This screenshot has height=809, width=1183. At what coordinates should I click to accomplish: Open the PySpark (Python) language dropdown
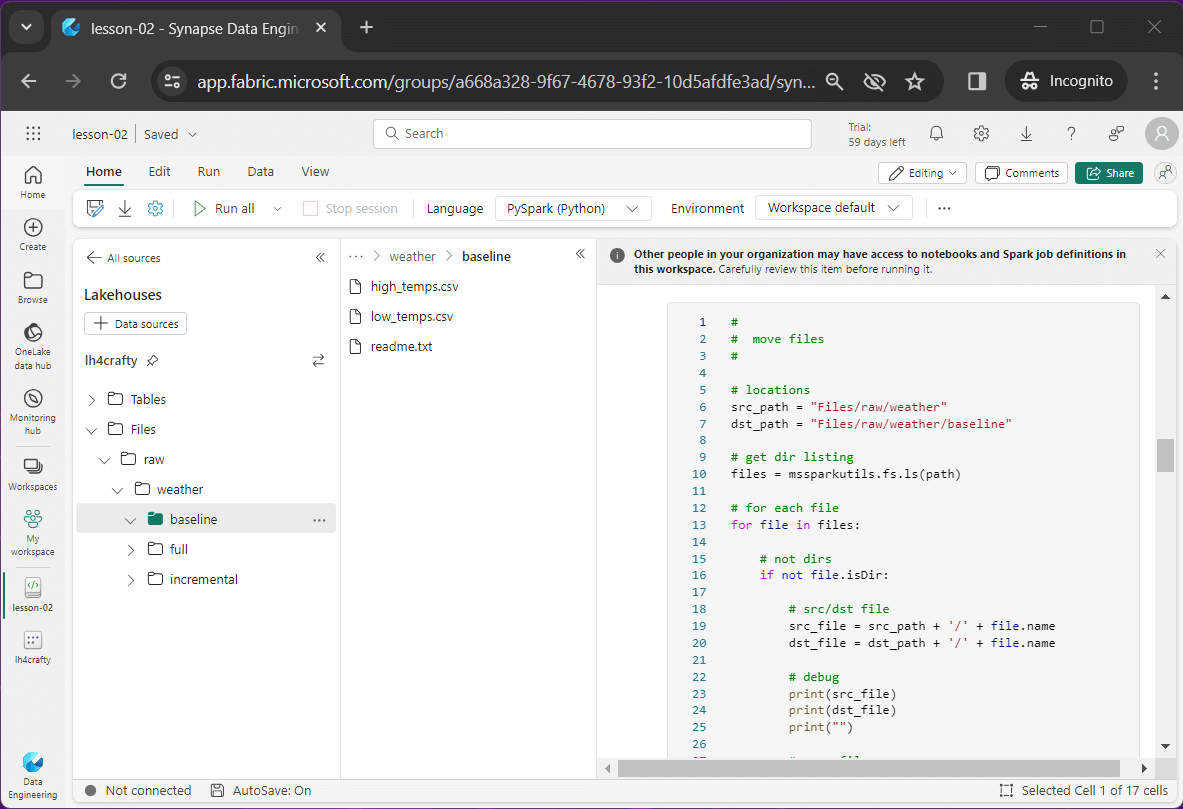coord(573,208)
